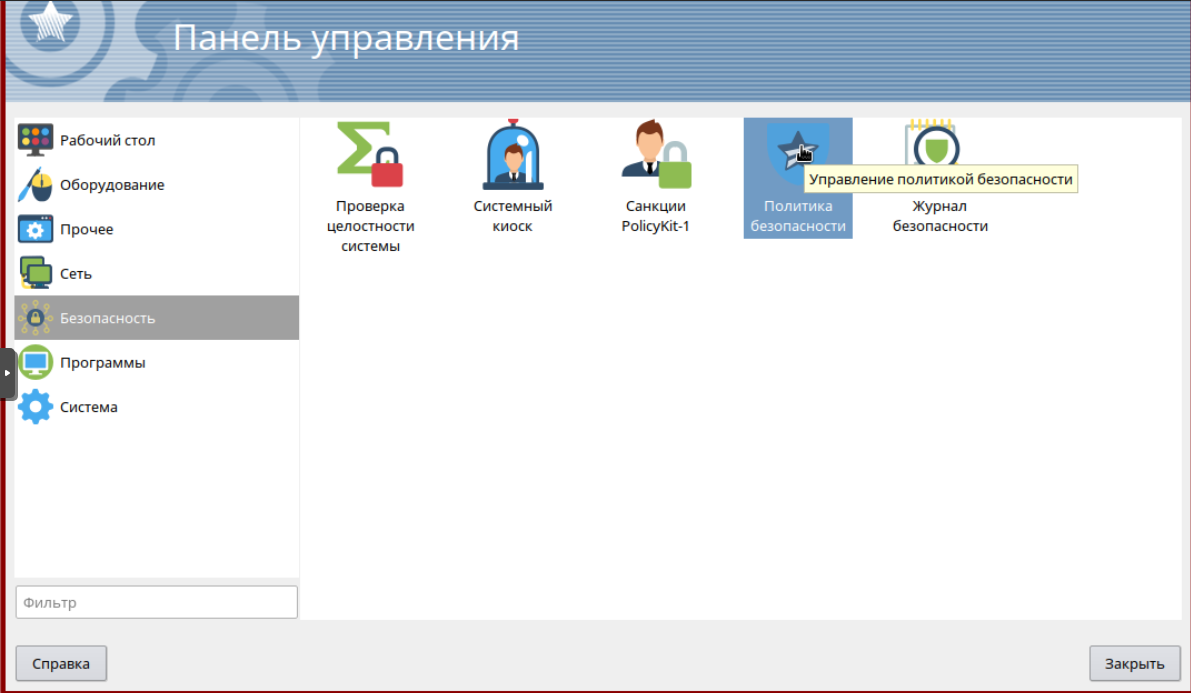Screen dimensions: 1191x693
Task: Click inside the Фильтр text field
Action: coord(156,602)
